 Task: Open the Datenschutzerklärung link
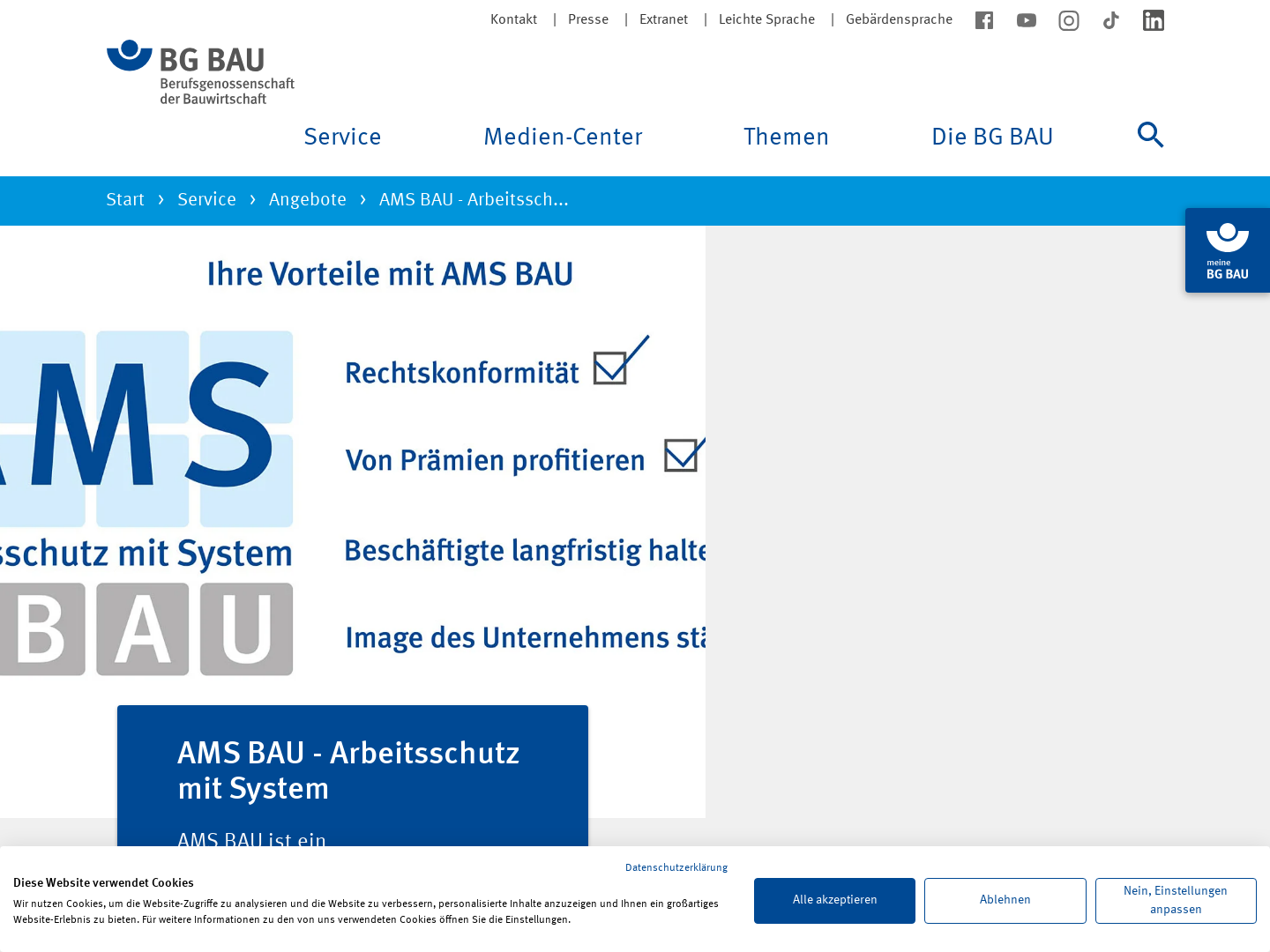pyautogui.click(x=676, y=867)
